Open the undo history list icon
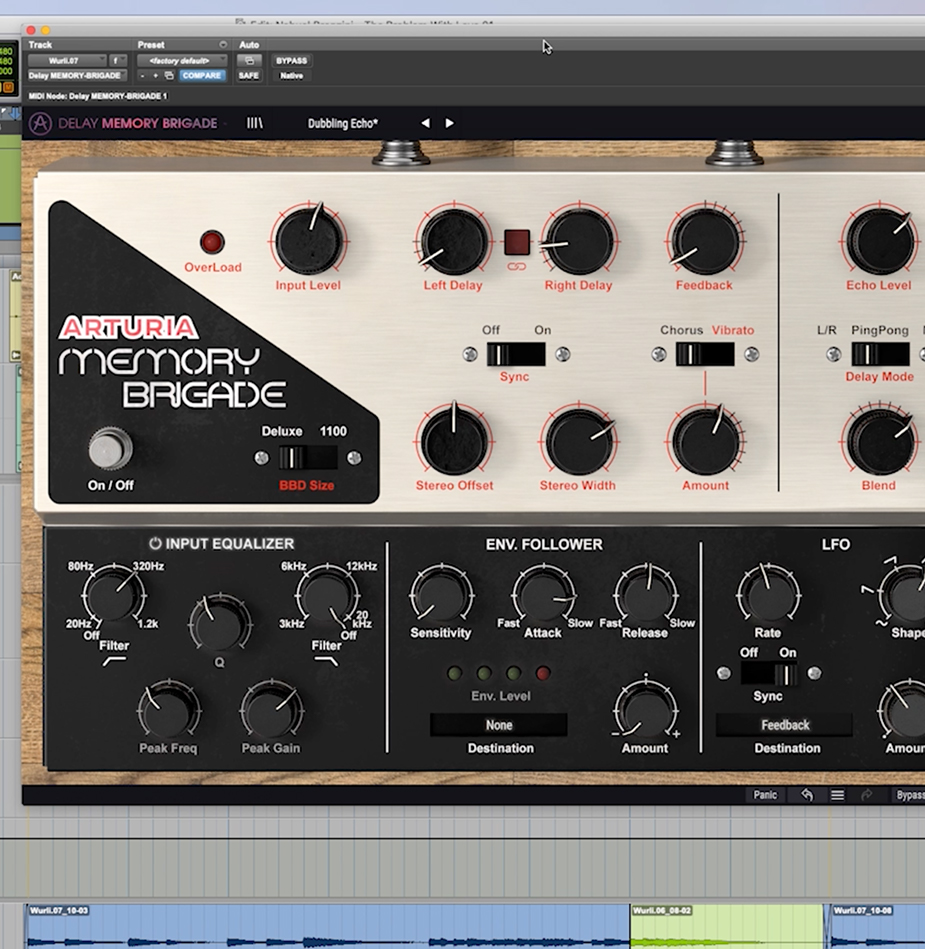Viewport: 925px width, 949px height. (837, 795)
